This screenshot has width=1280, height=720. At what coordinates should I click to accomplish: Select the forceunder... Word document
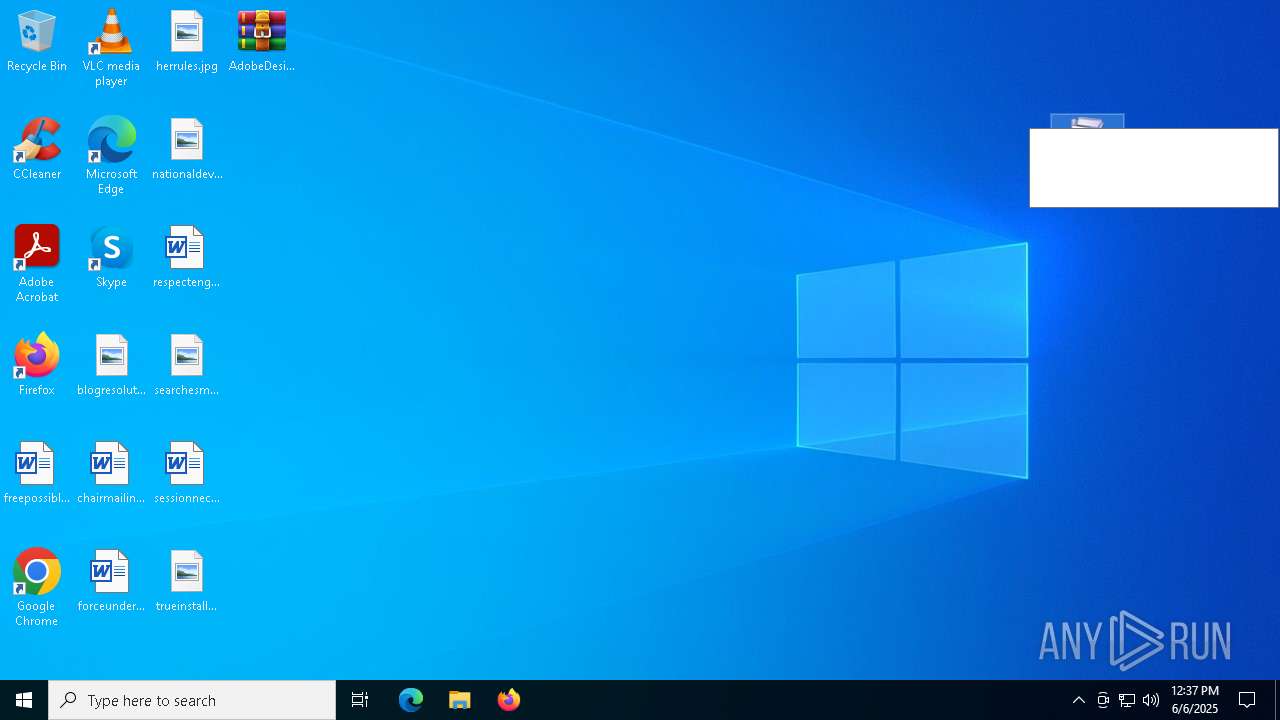pyautogui.click(x=111, y=582)
